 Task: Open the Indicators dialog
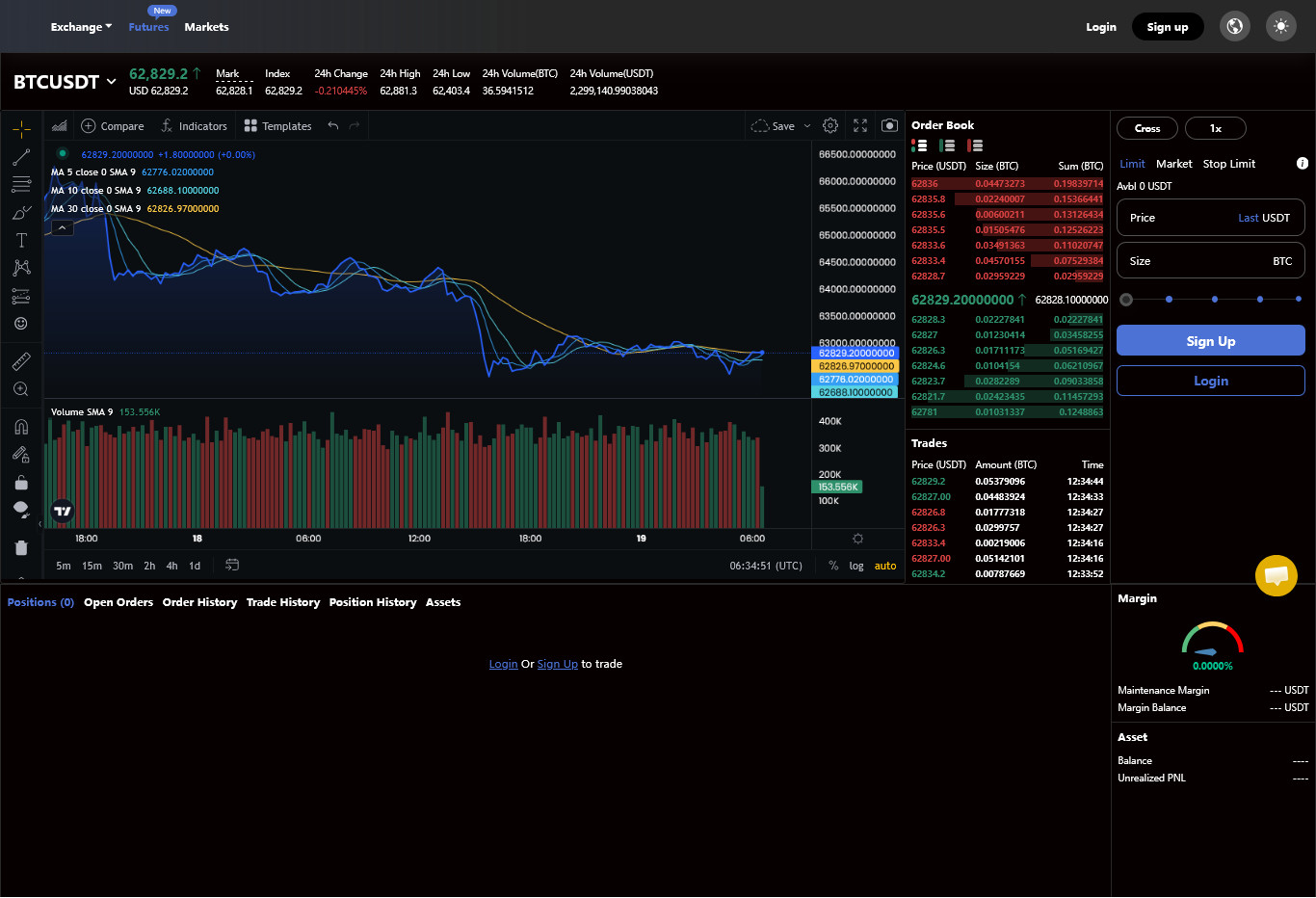[x=194, y=126]
